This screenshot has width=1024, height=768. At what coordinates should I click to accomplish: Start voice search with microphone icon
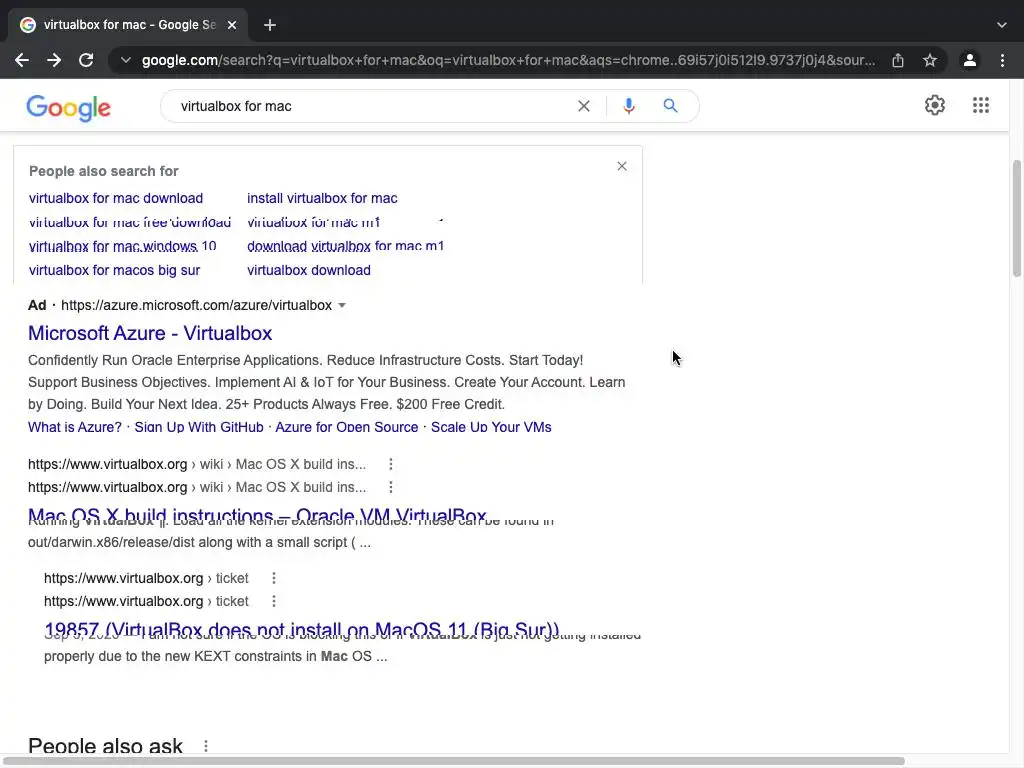(629, 106)
